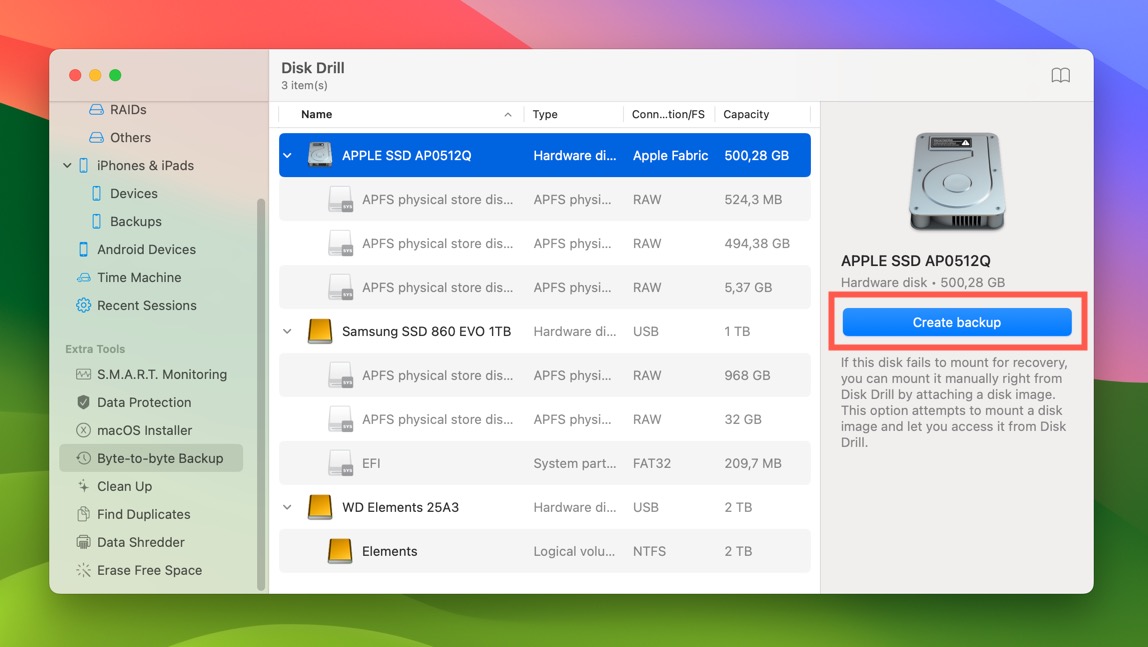Select APFS physical store row sized 494,38 GB
1148x647 pixels.
tap(545, 244)
